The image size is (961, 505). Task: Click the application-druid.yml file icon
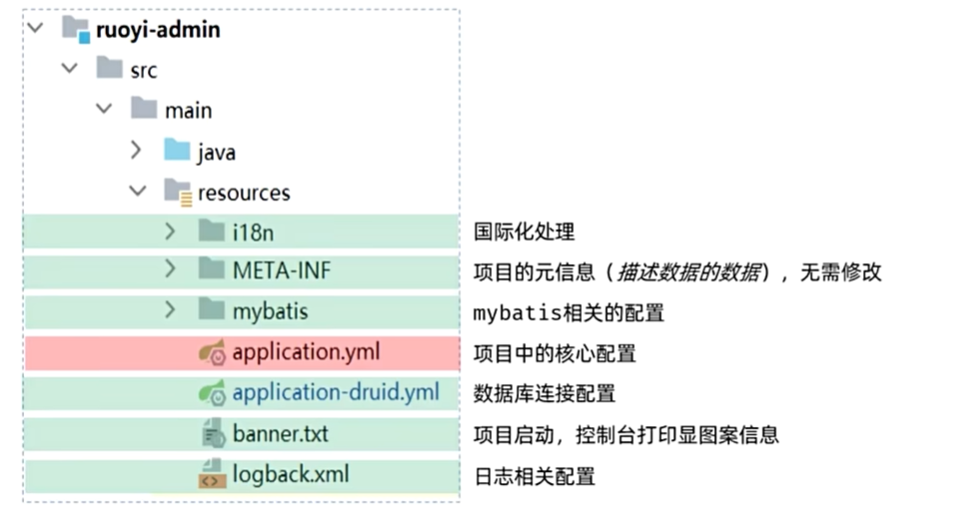(211, 392)
